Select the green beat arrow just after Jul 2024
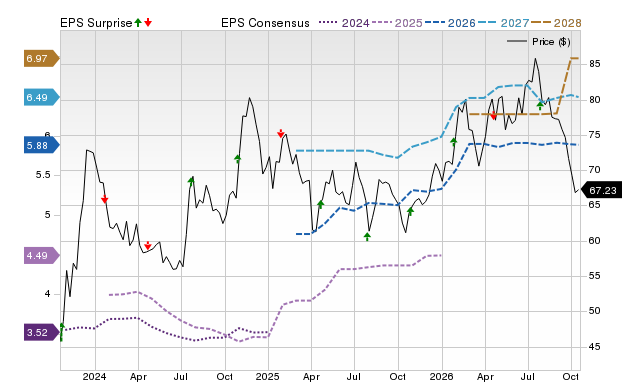 [x=191, y=182]
